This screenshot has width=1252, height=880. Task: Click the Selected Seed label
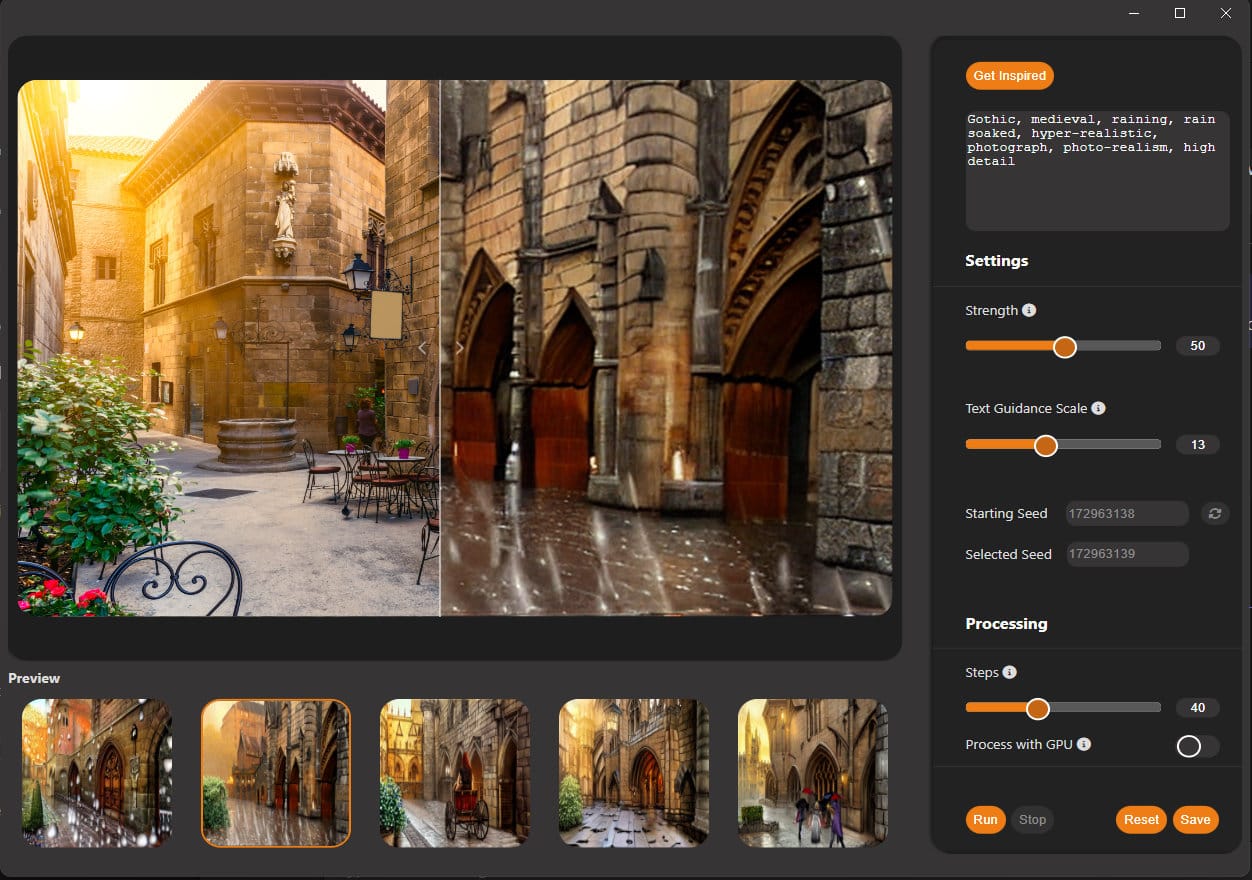1008,554
